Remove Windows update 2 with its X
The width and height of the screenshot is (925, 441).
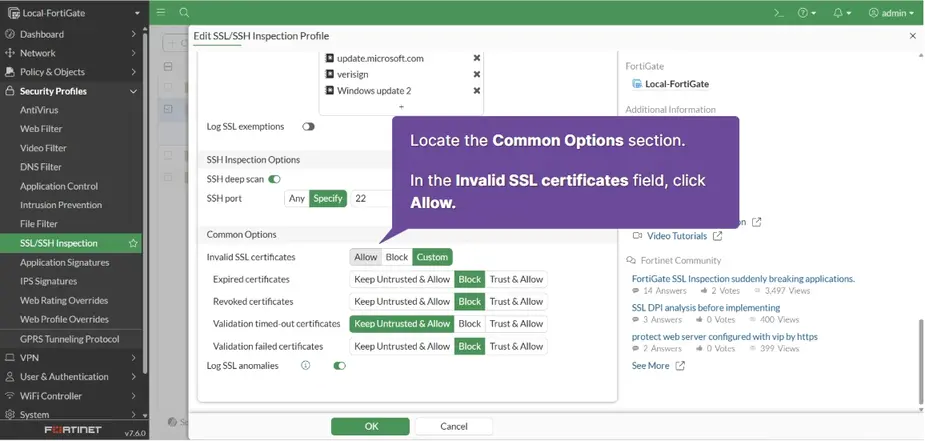477,91
